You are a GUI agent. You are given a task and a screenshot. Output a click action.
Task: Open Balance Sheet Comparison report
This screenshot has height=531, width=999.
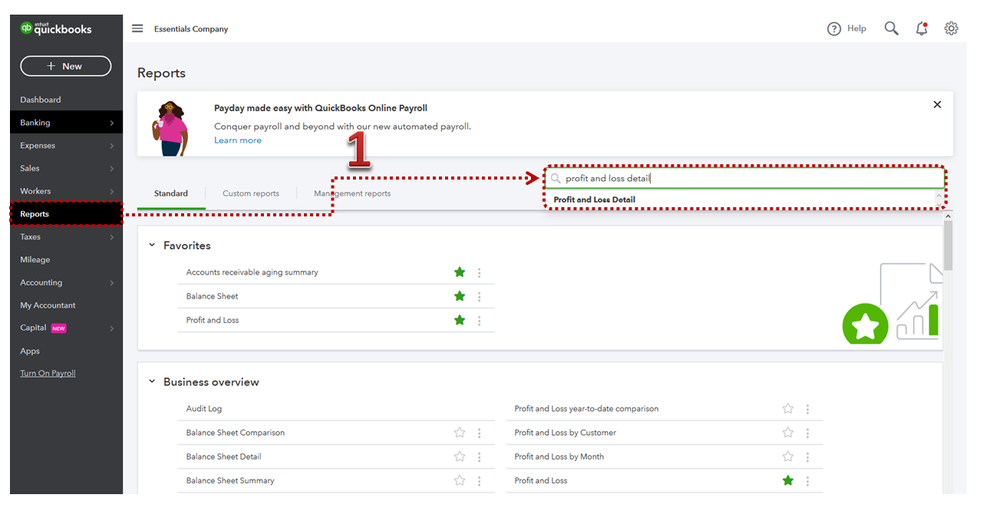[235, 433]
